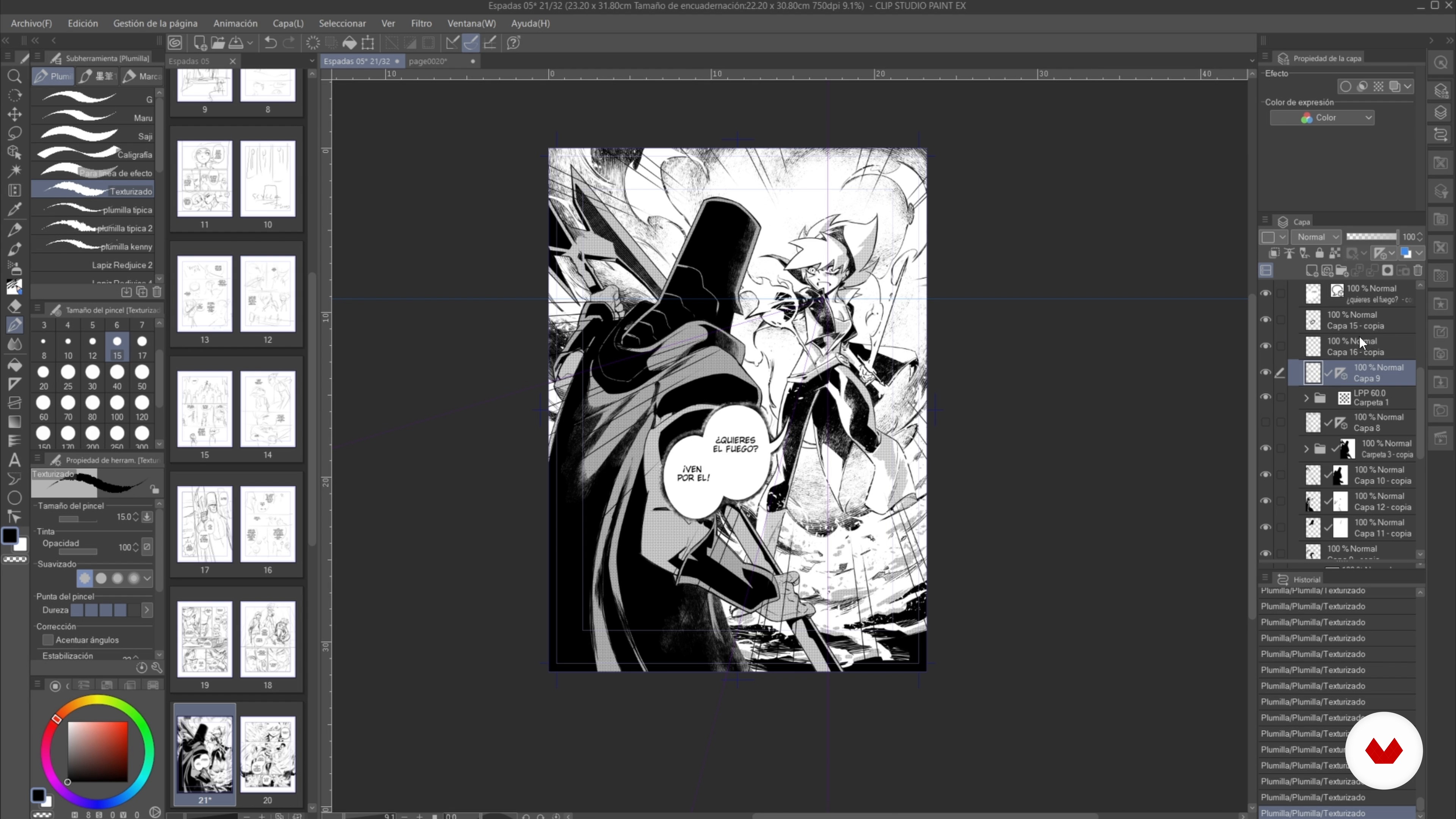Open the Color de expresión dropdown
This screenshot has height=819, width=1456.
[1322, 118]
